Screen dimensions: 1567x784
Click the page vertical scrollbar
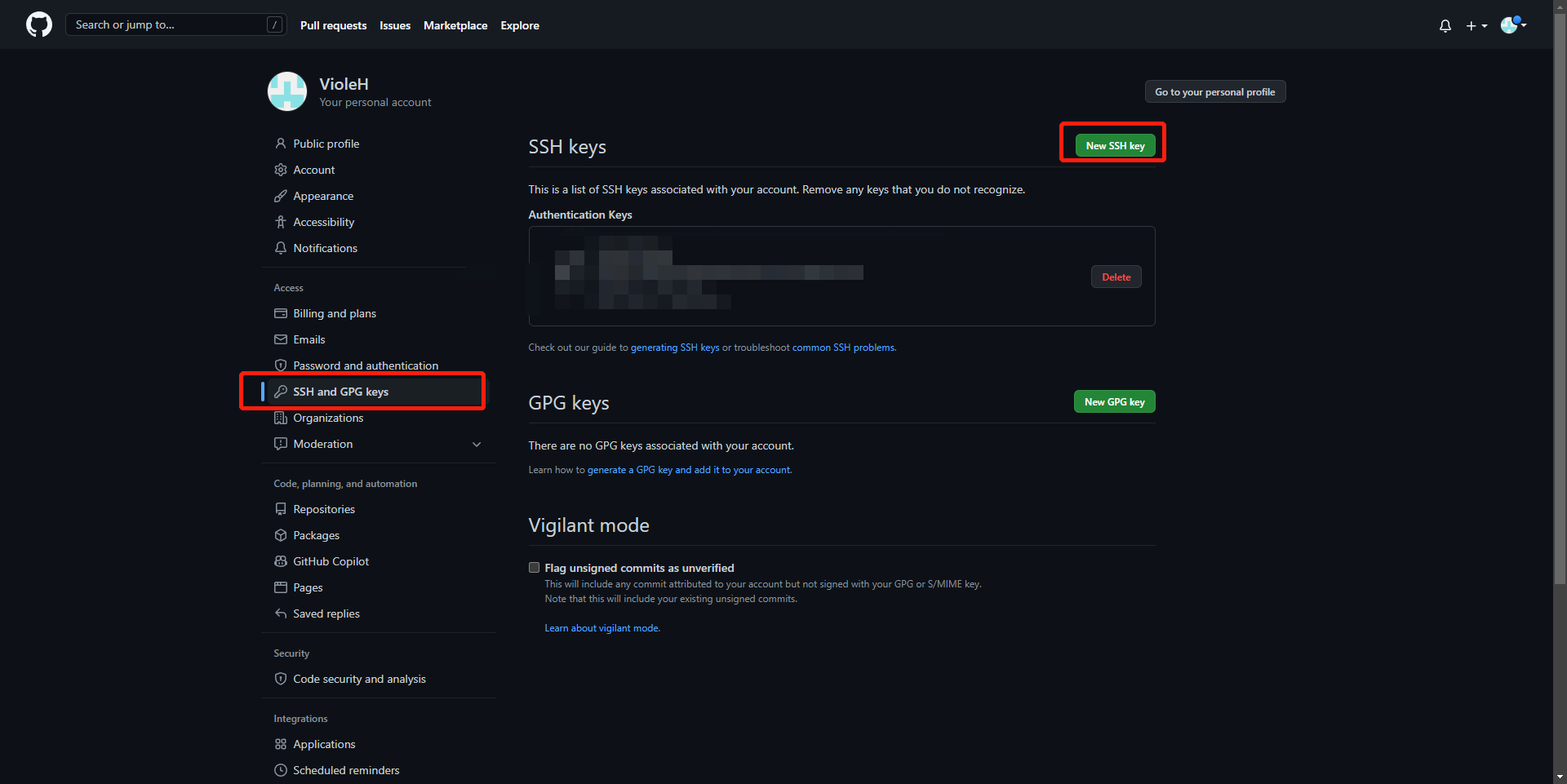(x=1560, y=299)
